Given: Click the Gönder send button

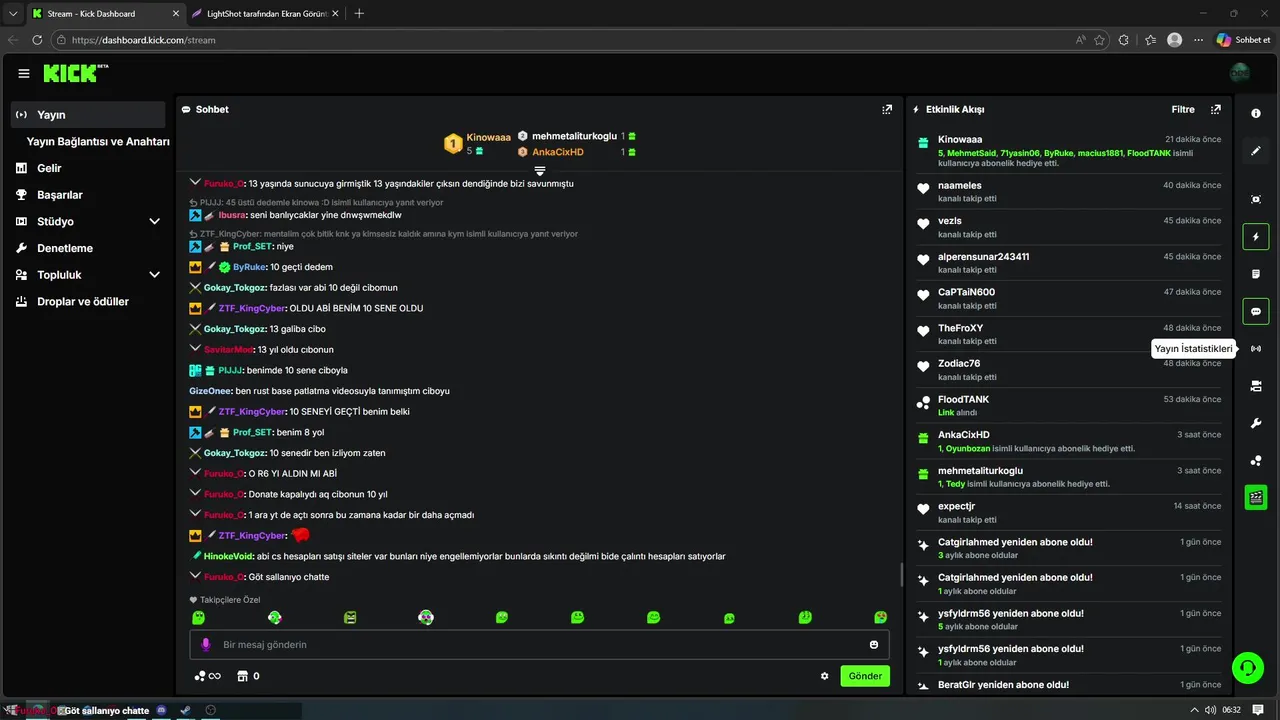Looking at the screenshot, I should coord(865,676).
